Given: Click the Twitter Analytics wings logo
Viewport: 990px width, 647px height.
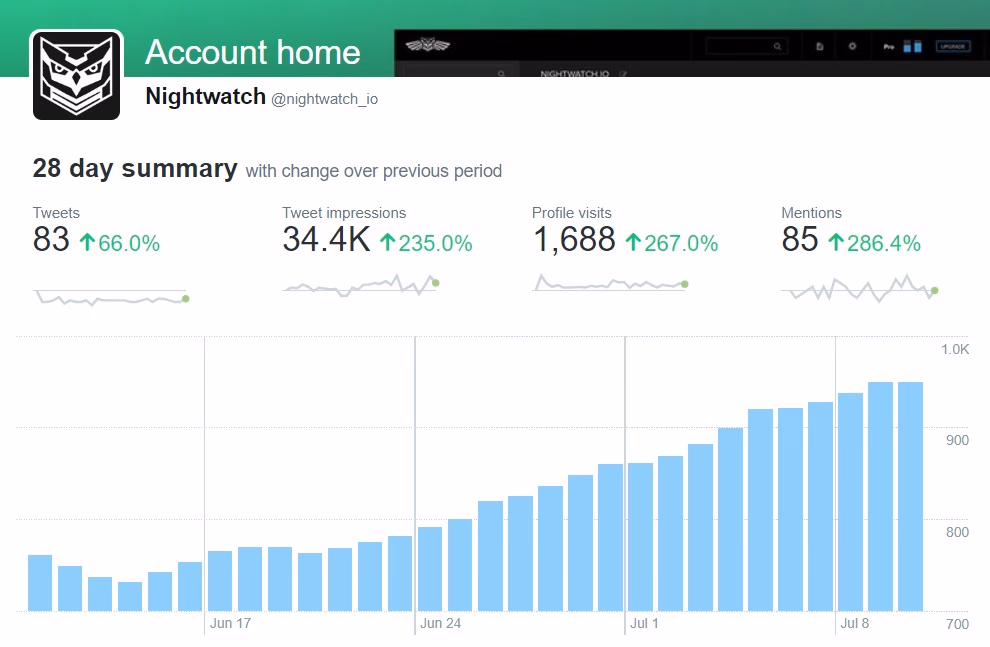Looking at the screenshot, I should tap(428, 45).
